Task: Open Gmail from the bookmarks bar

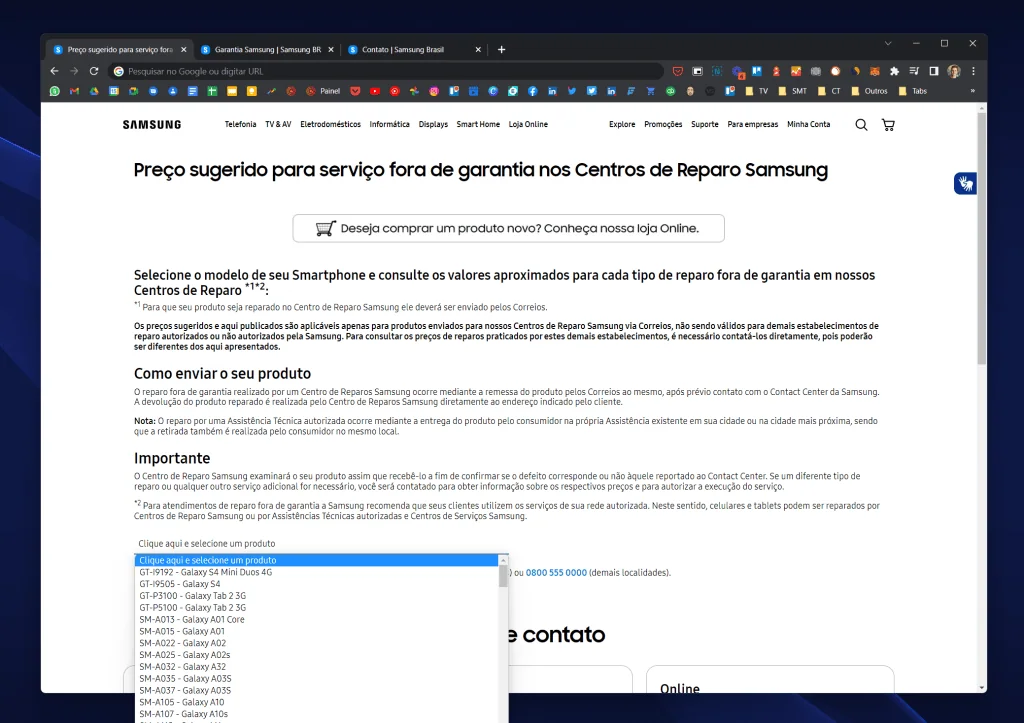Action: point(74,90)
